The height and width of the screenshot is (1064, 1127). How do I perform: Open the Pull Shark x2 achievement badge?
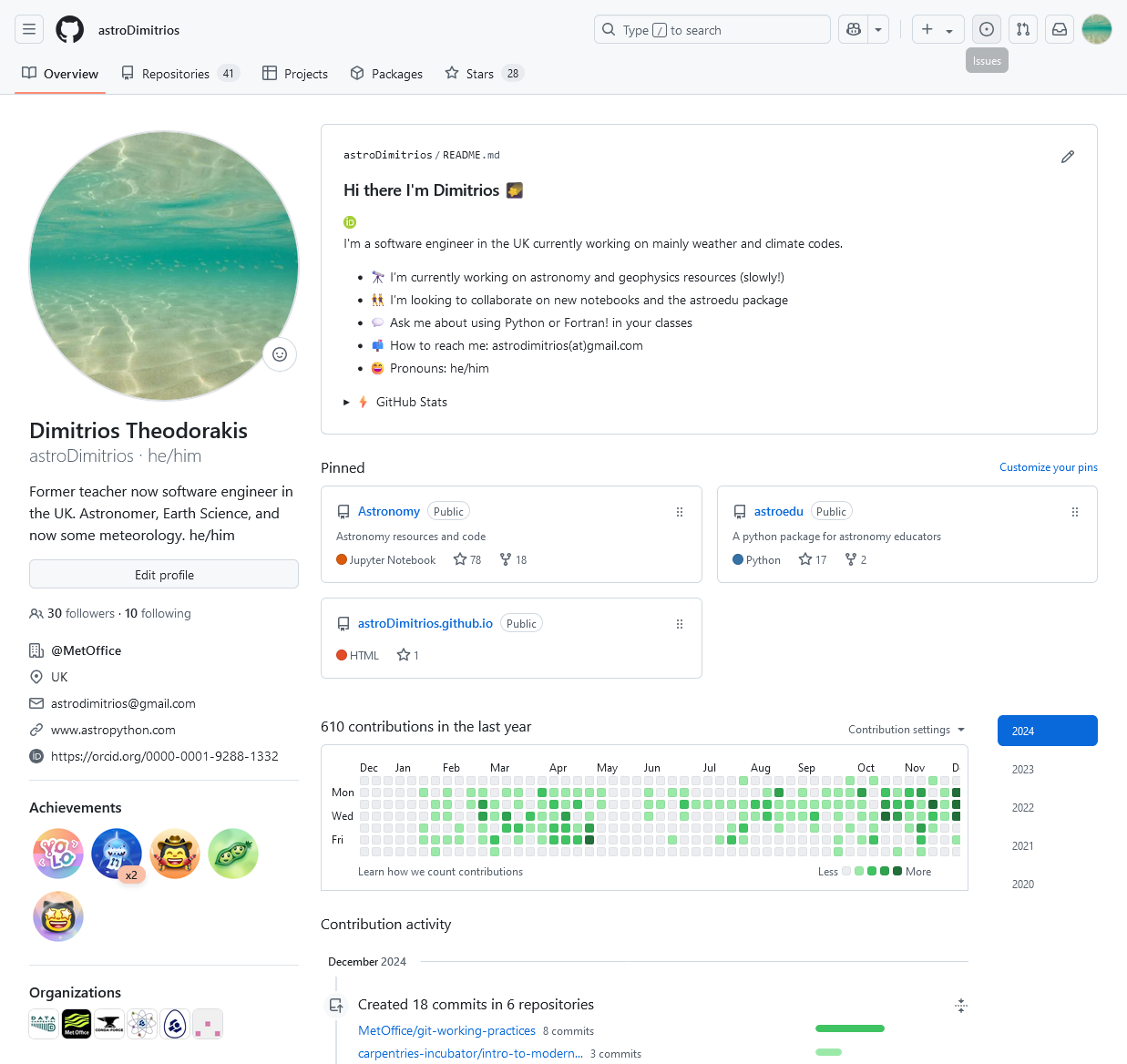click(117, 854)
